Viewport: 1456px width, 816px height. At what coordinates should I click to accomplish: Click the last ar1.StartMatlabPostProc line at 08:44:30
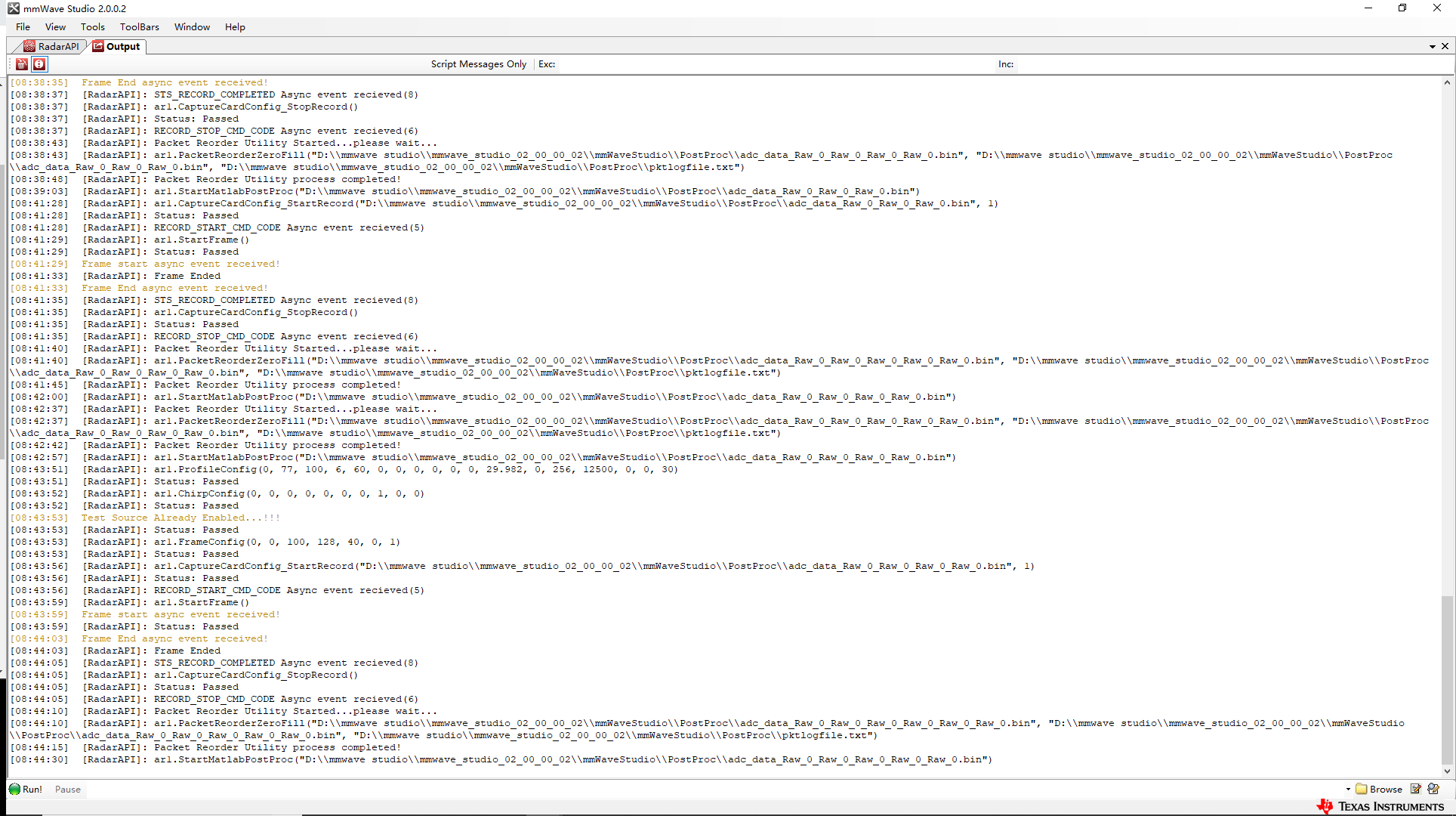pyautogui.click(x=501, y=759)
